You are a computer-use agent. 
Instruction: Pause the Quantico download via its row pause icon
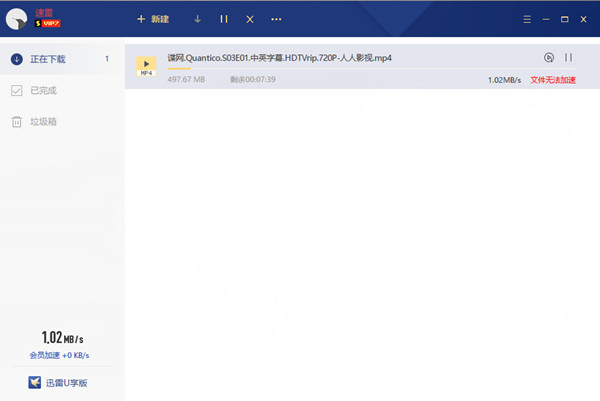point(568,58)
